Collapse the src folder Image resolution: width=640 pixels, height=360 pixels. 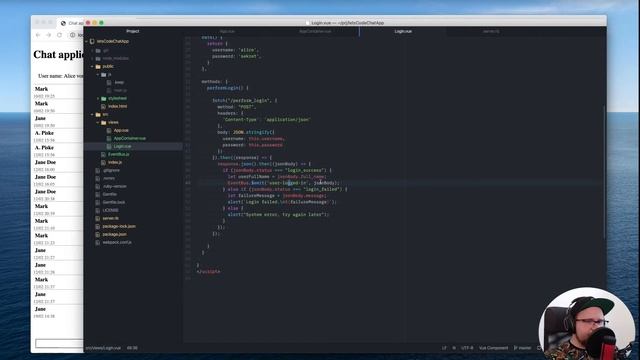(92, 114)
